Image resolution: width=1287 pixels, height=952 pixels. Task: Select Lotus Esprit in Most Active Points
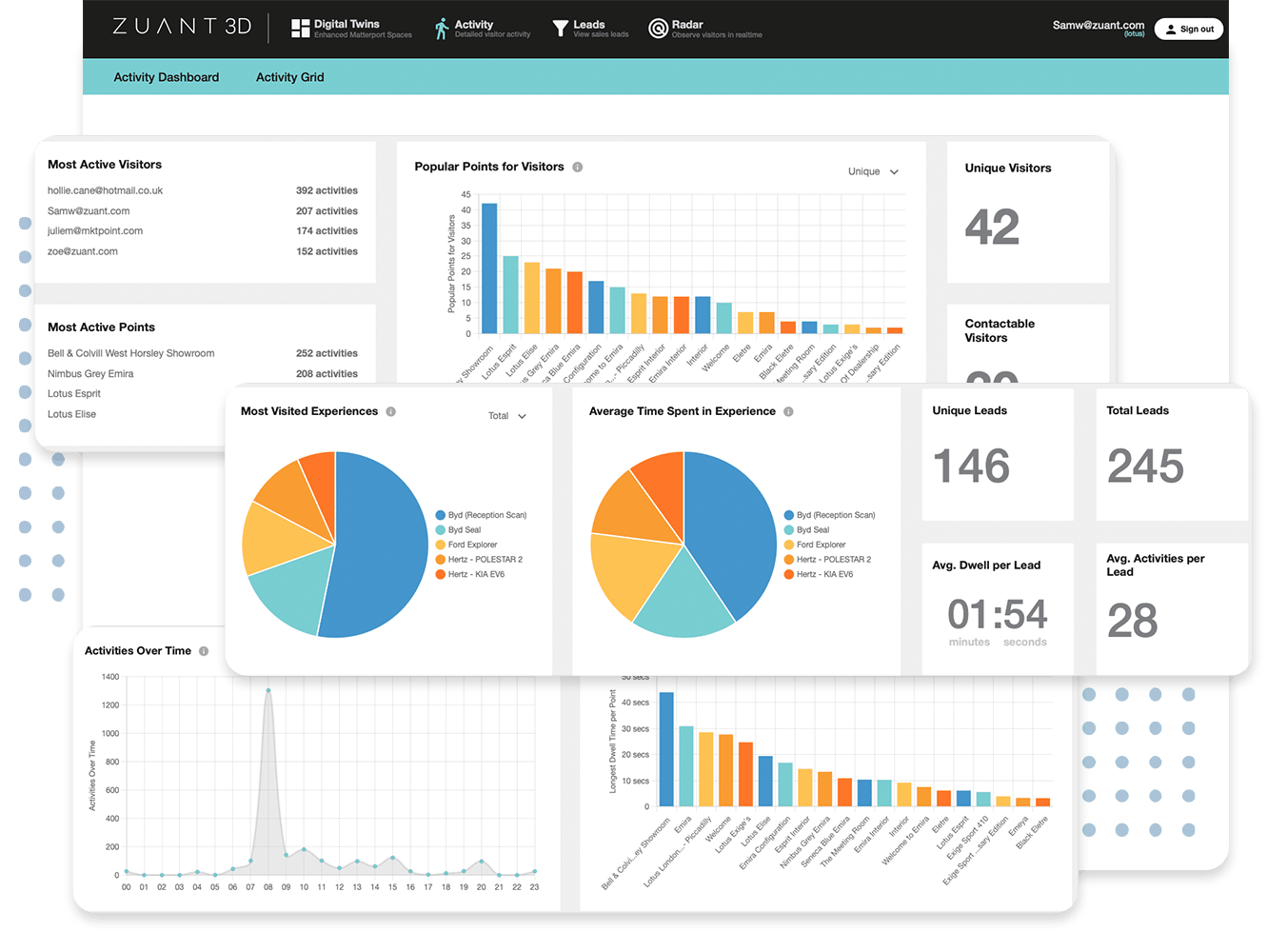(74, 394)
